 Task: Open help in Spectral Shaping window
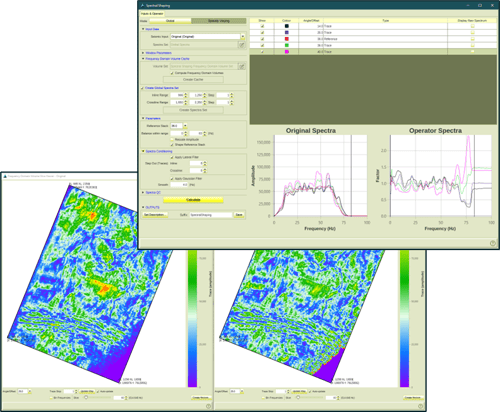(x=493, y=243)
